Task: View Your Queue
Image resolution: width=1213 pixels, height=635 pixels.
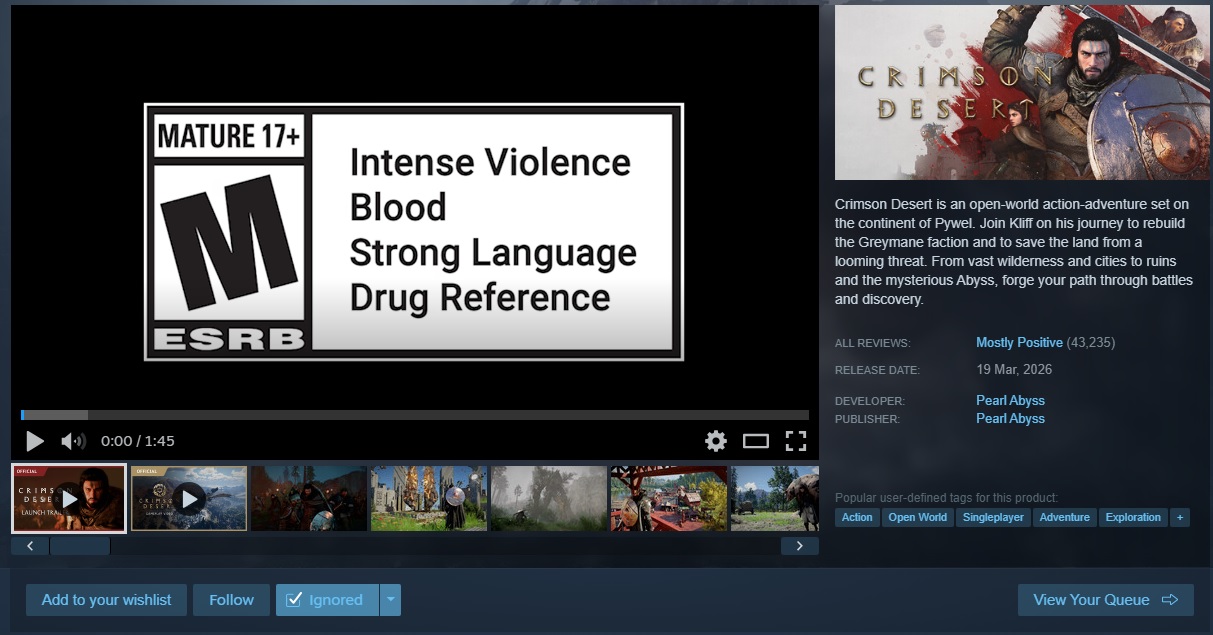Action: point(1106,600)
